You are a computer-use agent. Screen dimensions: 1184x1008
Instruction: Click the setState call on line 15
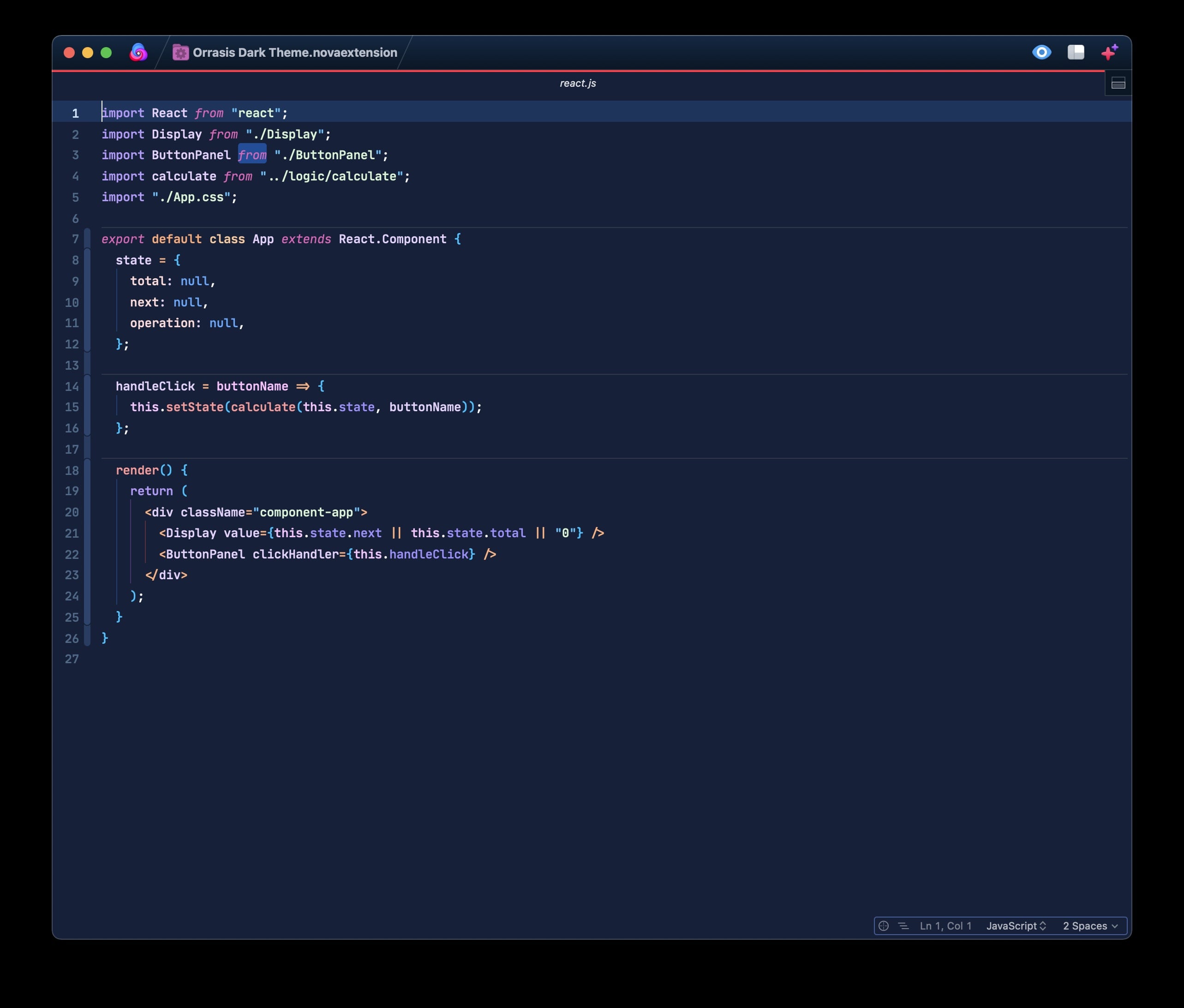click(194, 407)
